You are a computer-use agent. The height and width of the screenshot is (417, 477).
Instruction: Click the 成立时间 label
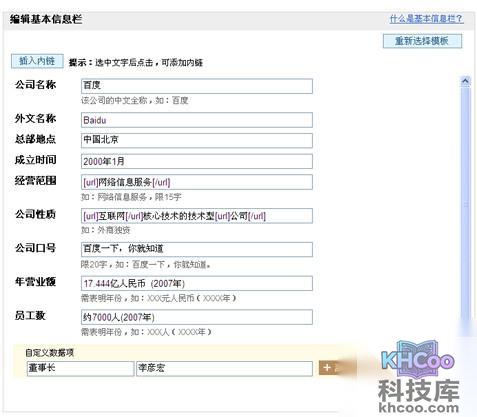pyautogui.click(x=35, y=160)
